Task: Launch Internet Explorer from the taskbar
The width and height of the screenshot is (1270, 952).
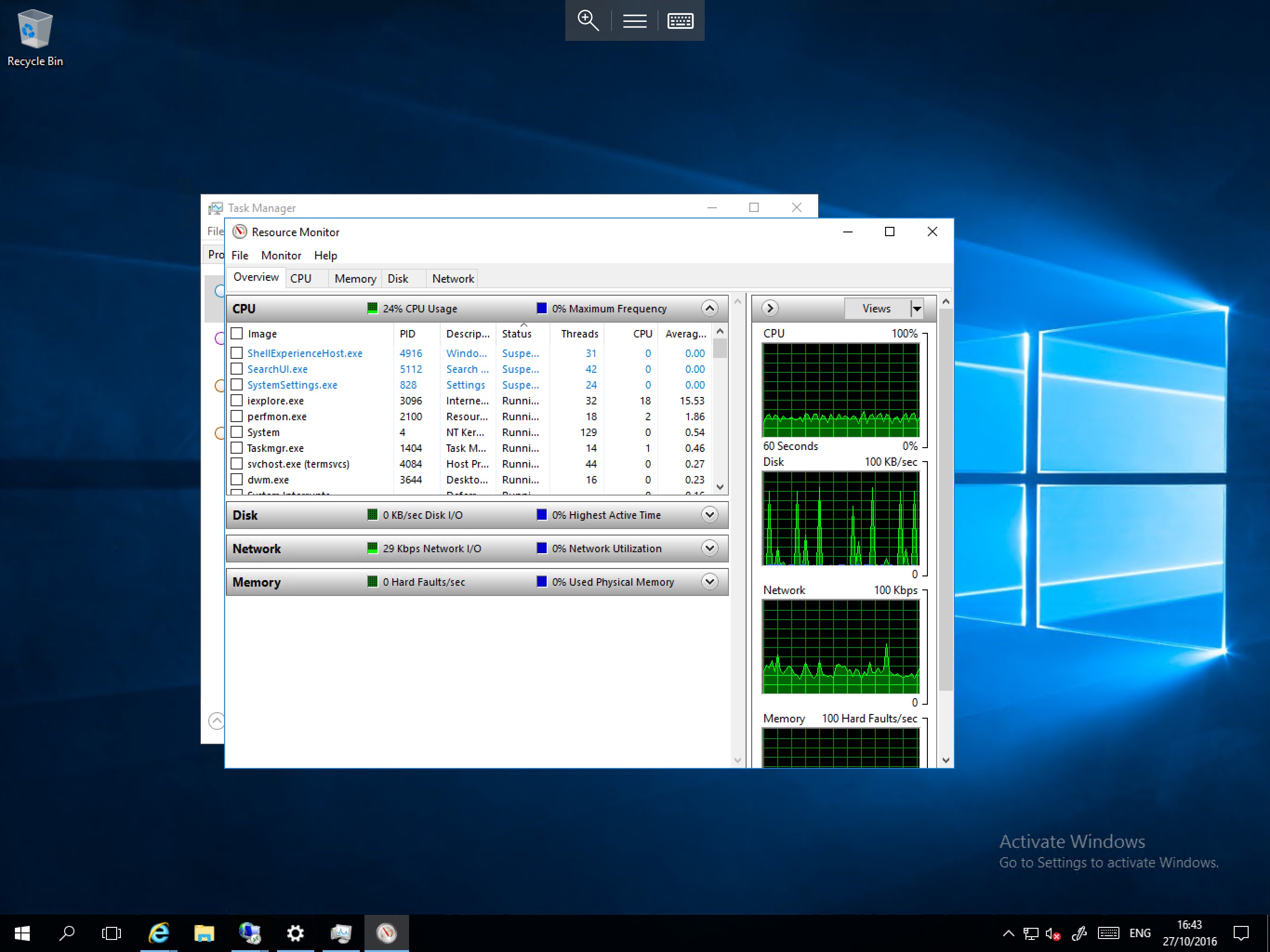Action: (159, 932)
